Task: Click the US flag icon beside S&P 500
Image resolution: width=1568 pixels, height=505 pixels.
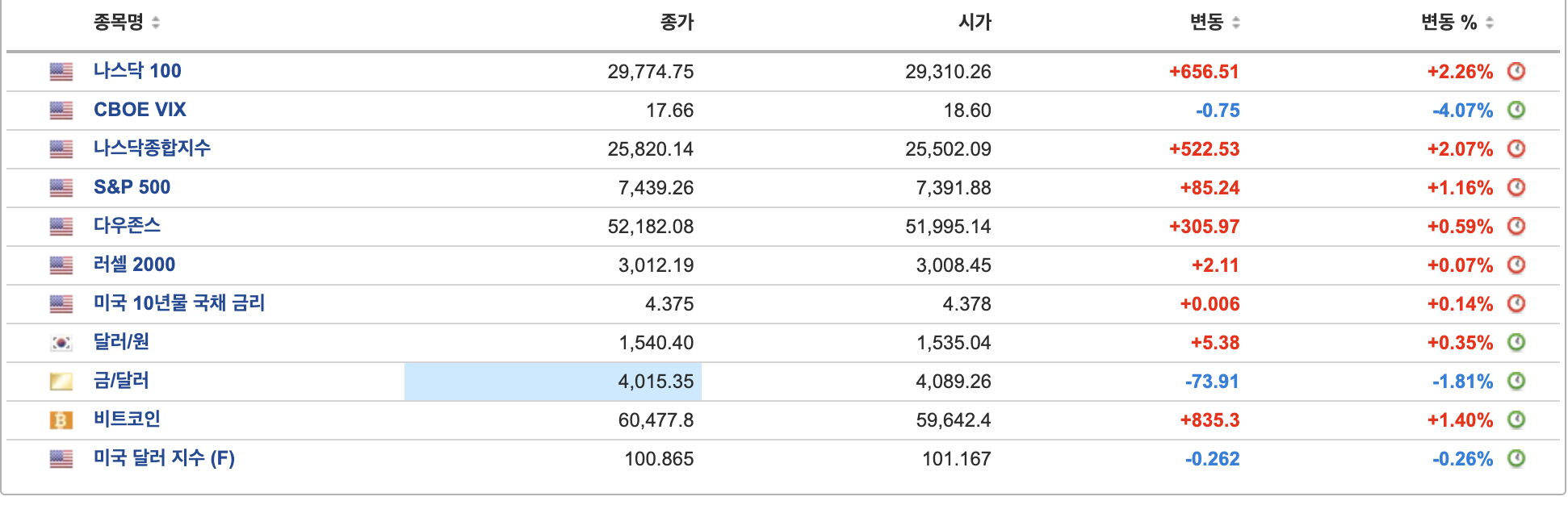Action: pyautogui.click(x=61, y=188)
